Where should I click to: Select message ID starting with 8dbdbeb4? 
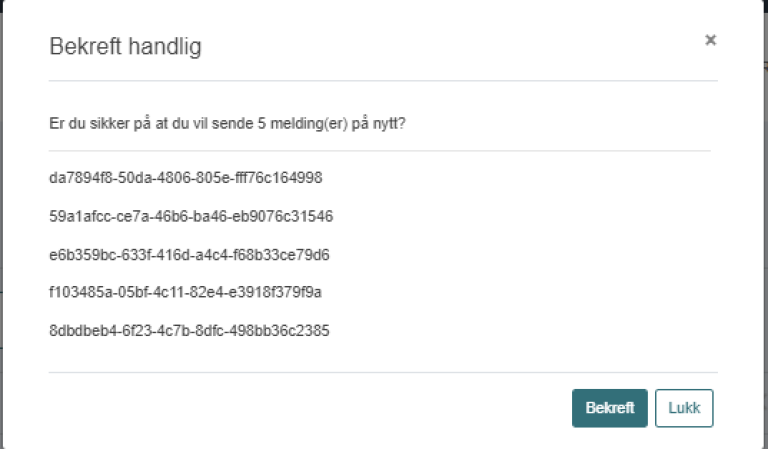click(x=189, y=330)
